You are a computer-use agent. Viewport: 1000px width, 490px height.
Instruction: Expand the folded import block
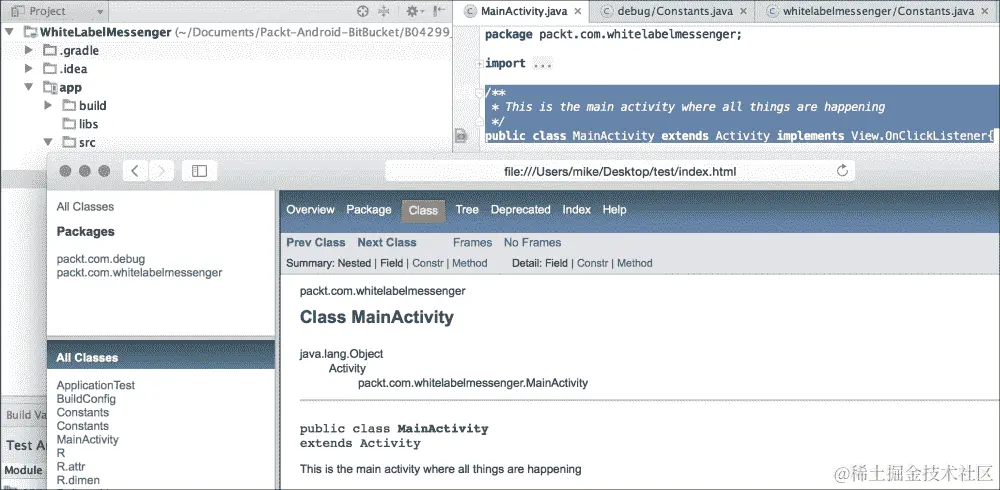480,63
